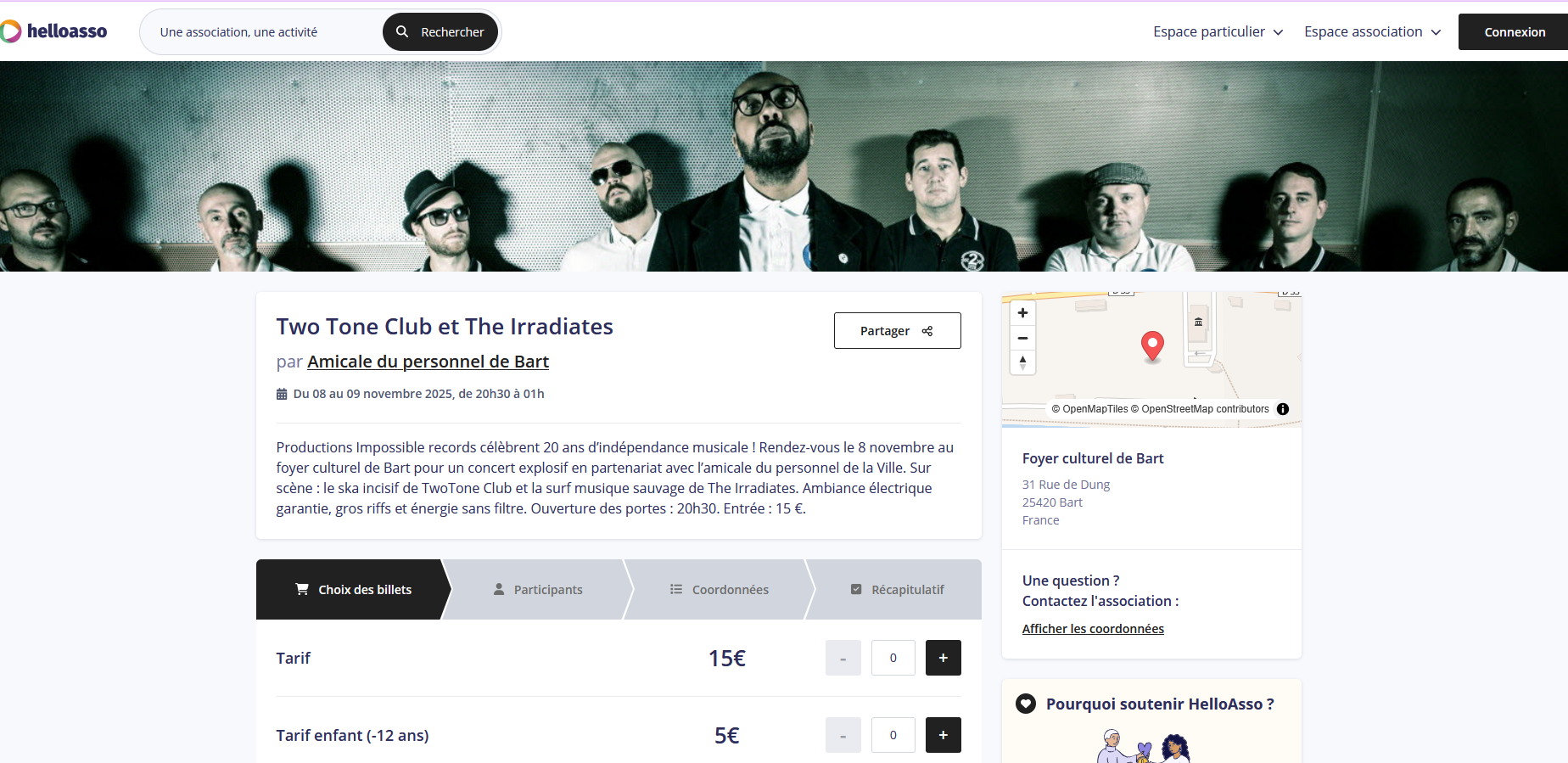
Task: Remove one Tarif enfant ticket
Action: coord(843,735)
